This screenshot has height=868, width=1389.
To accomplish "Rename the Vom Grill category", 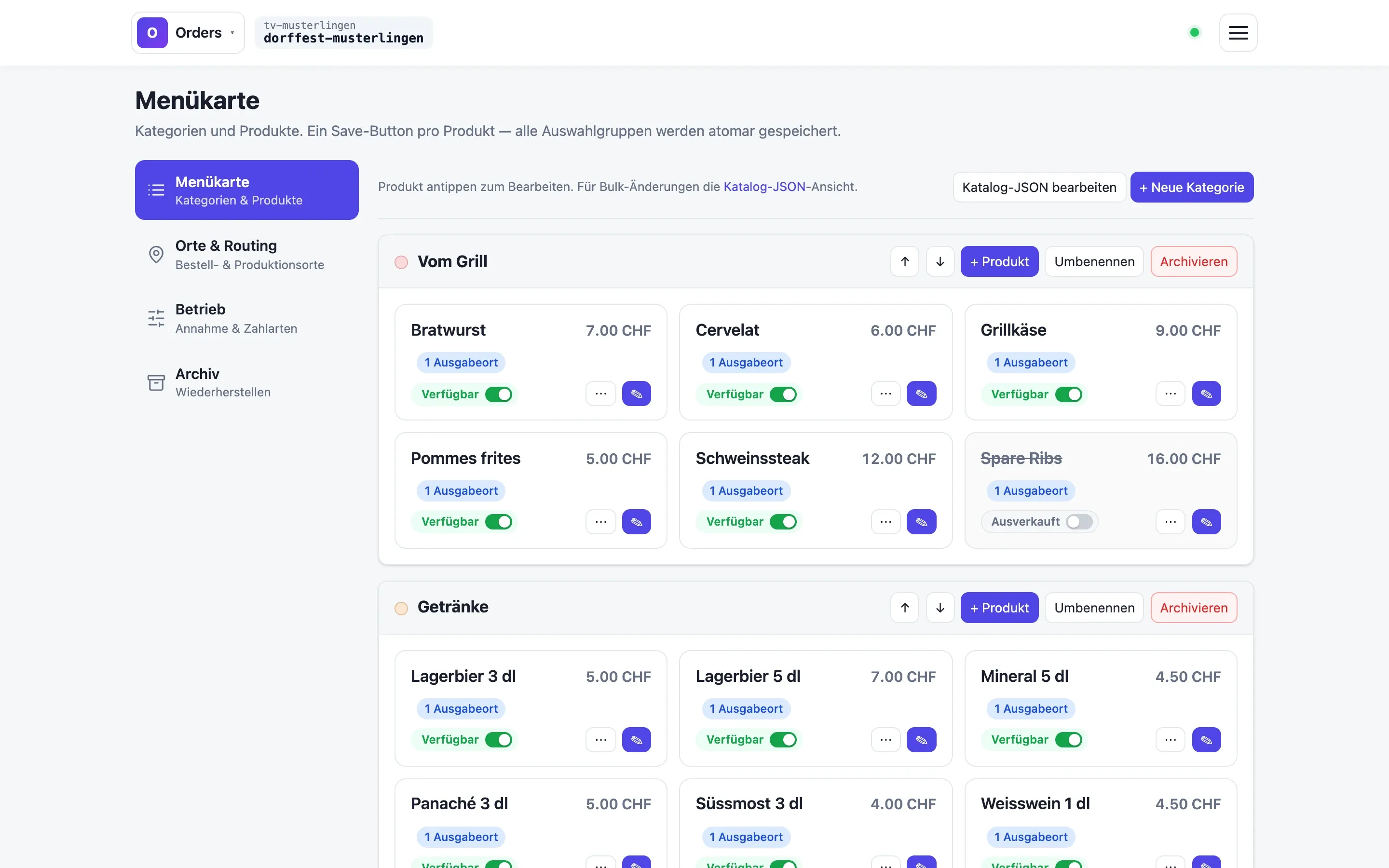I will [1094, 262].
